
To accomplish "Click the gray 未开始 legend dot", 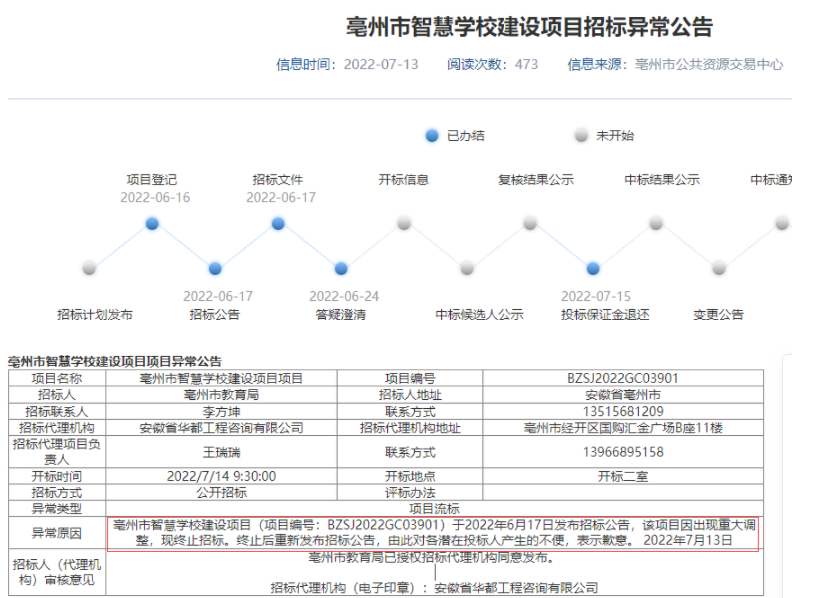I will point(582,135).
